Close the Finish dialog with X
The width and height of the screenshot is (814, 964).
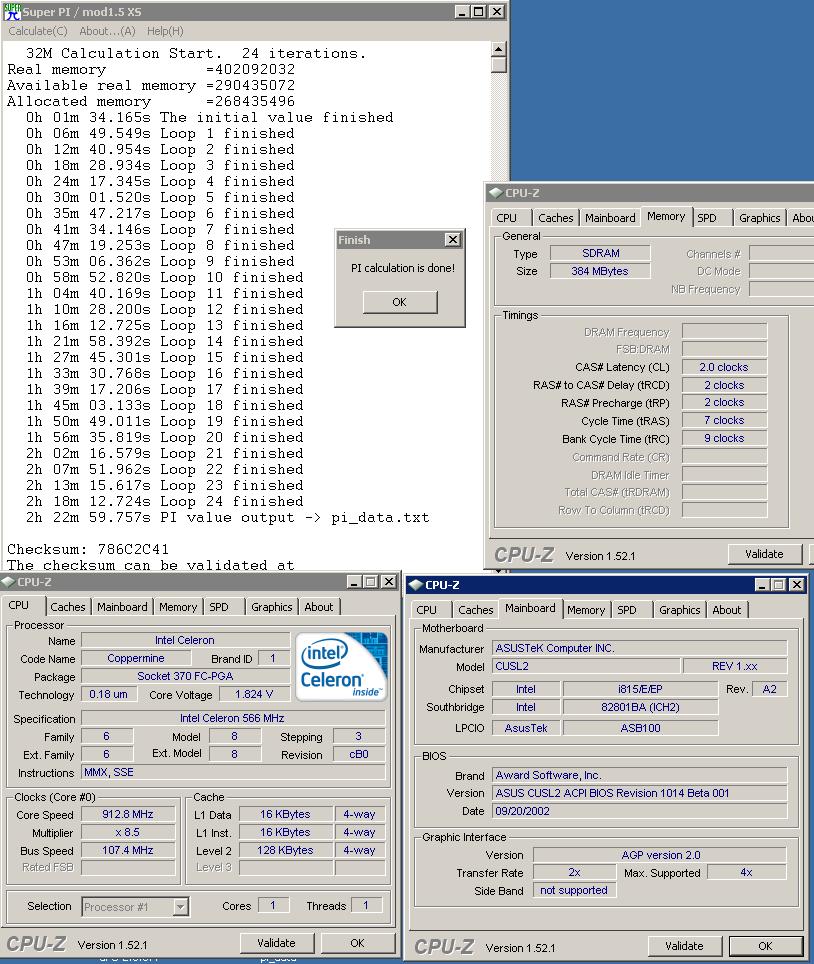(x=452, y=240)
